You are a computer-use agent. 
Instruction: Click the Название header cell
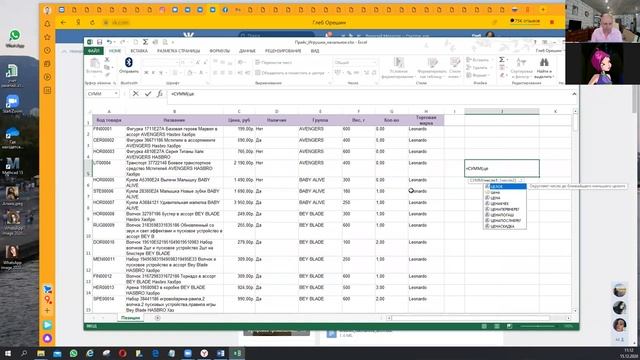click(174, 120)
